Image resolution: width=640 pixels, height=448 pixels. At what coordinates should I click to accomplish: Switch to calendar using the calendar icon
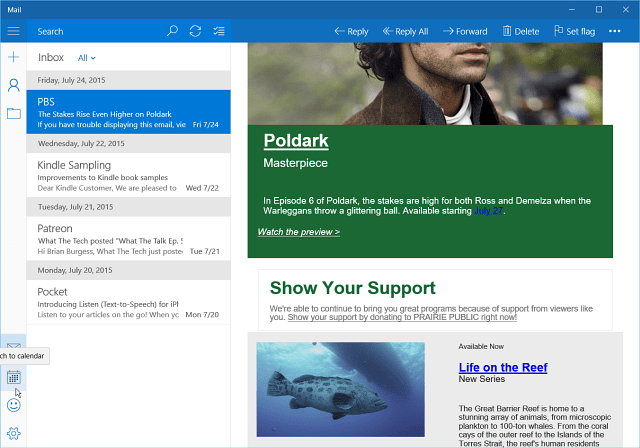tap(13, 377)
